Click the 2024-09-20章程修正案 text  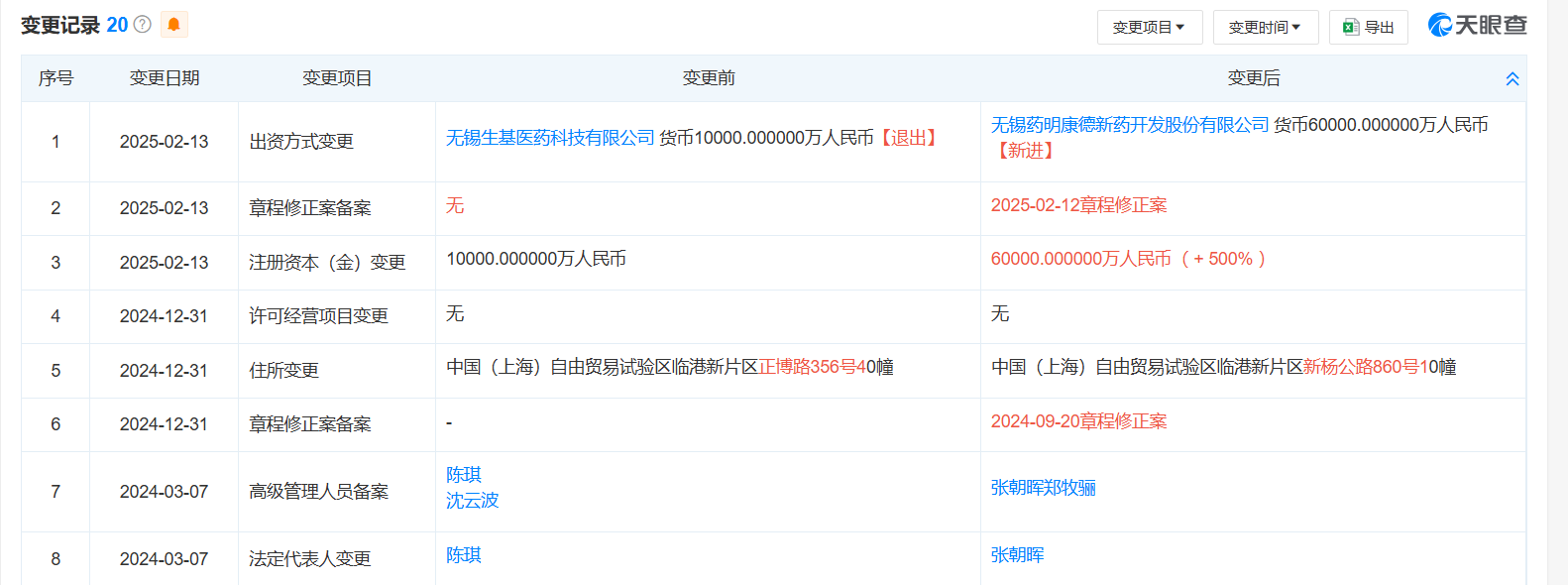(x=1079, y=421)
